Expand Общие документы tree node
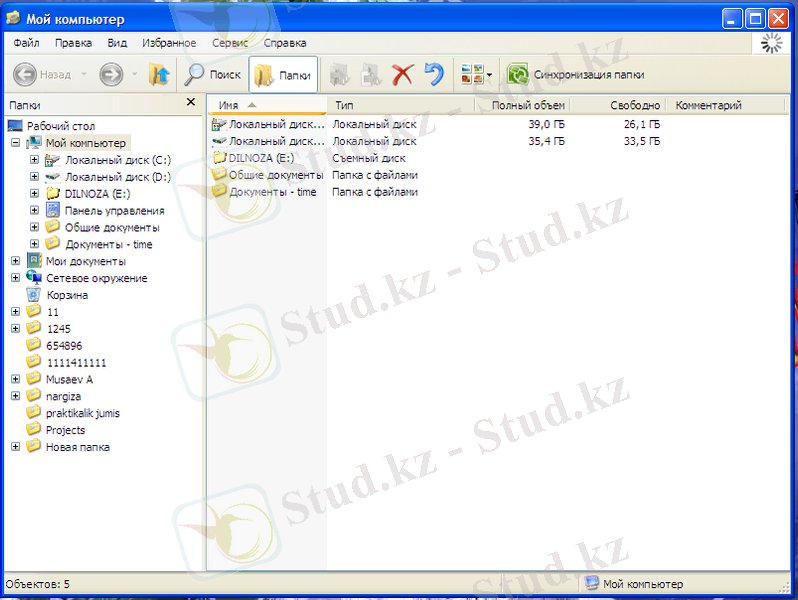Viewport: 798px width, 600px height. 34,227
